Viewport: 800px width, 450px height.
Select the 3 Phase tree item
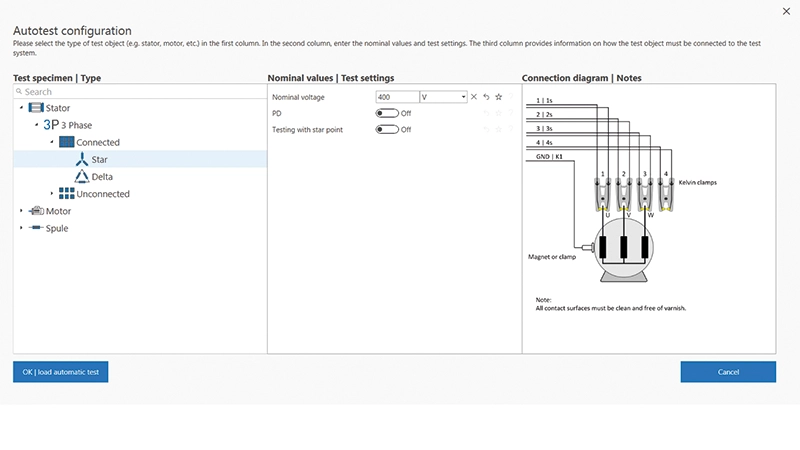coord(68,125)
